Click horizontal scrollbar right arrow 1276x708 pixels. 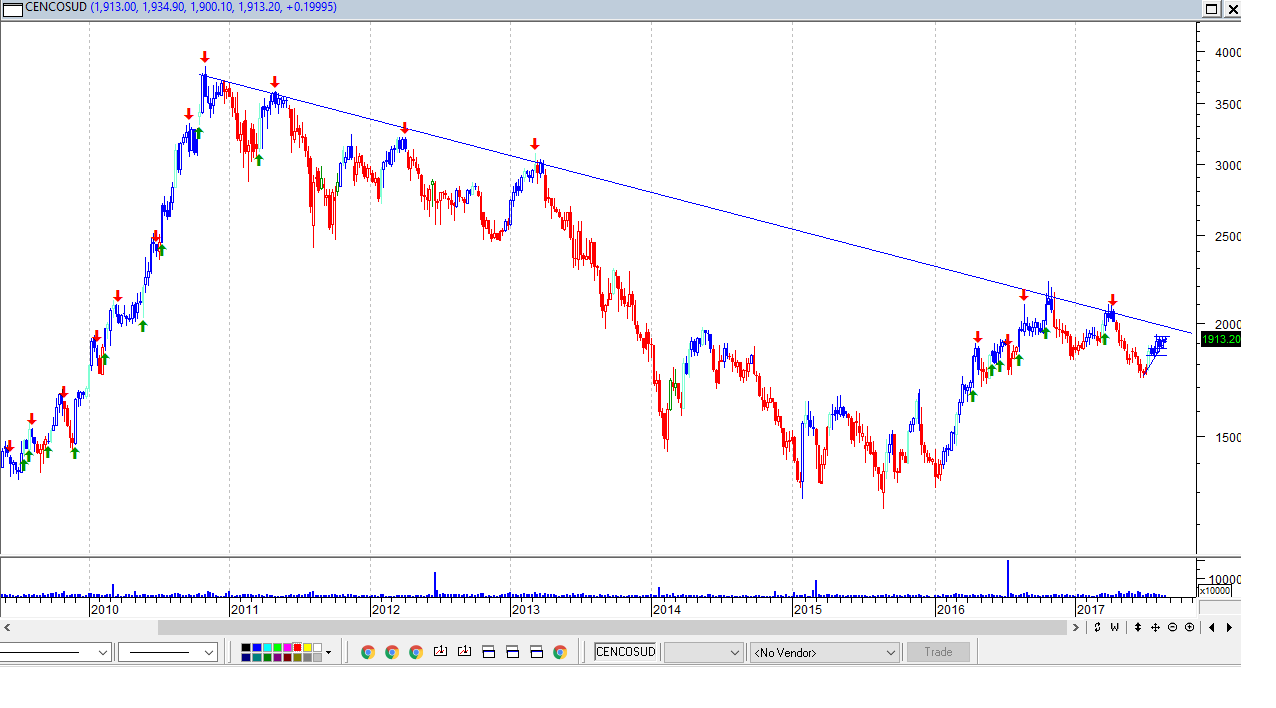(1076, 627)
